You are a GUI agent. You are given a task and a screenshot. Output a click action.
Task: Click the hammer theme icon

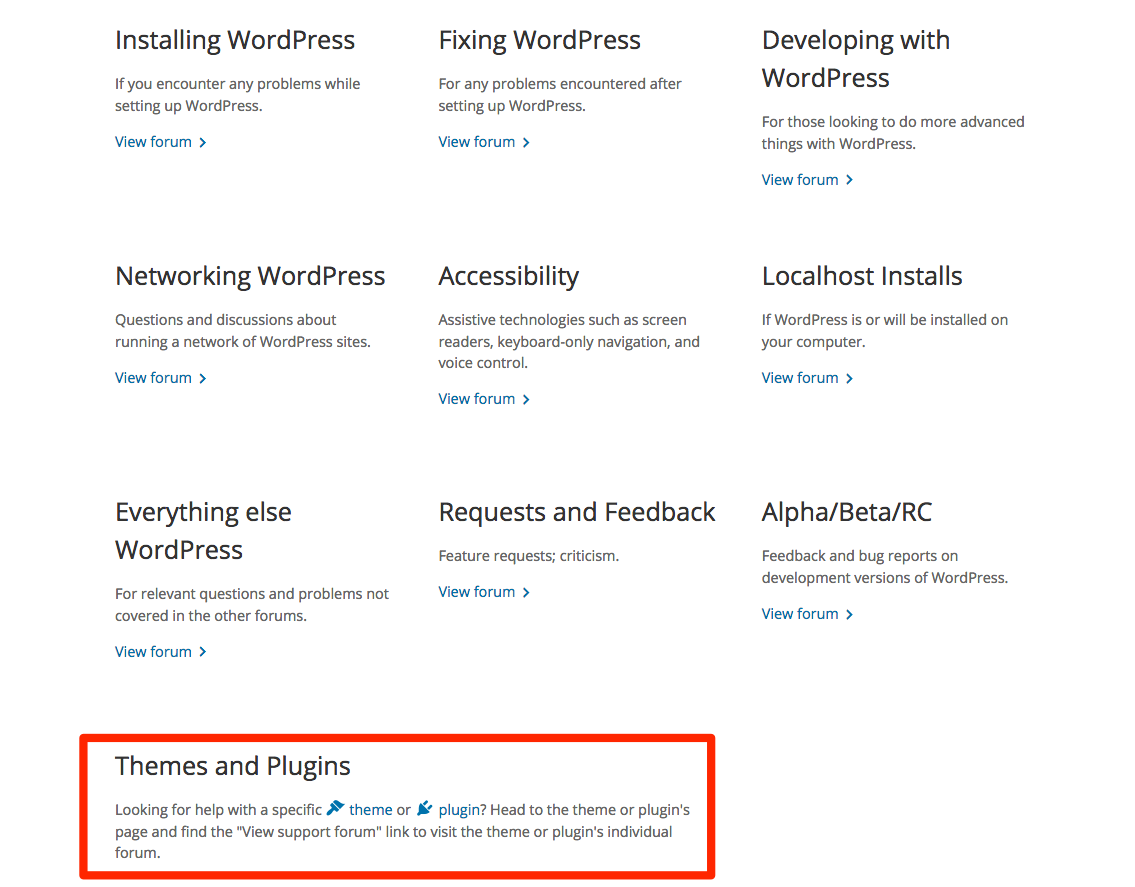click(335, 808)
